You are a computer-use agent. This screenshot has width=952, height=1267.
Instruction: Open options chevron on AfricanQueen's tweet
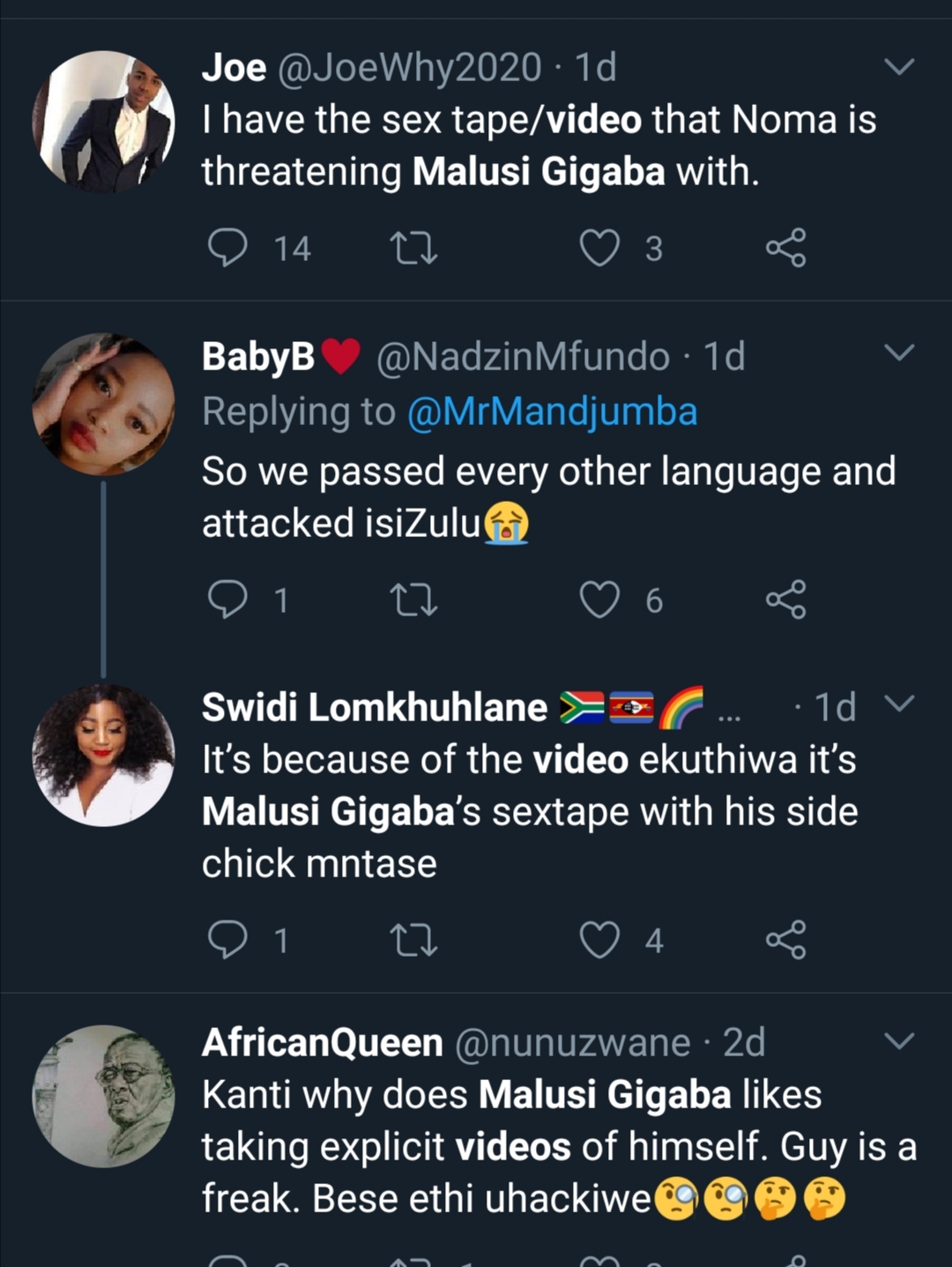898,1041
